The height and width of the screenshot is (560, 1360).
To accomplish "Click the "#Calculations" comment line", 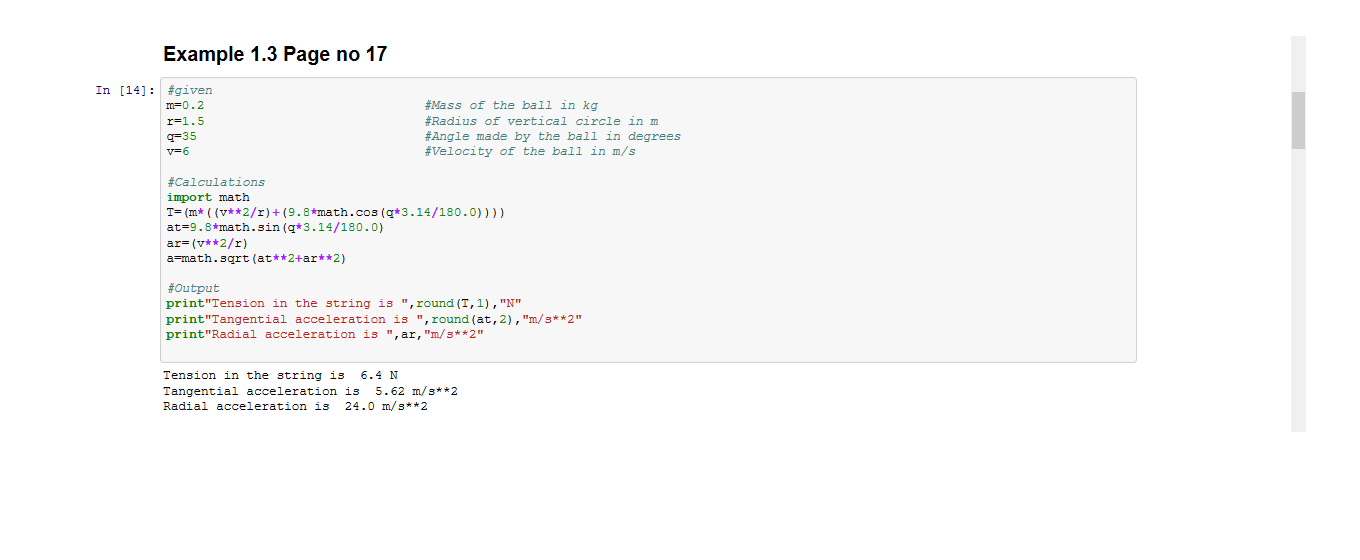I will click(x=216, y=182).
